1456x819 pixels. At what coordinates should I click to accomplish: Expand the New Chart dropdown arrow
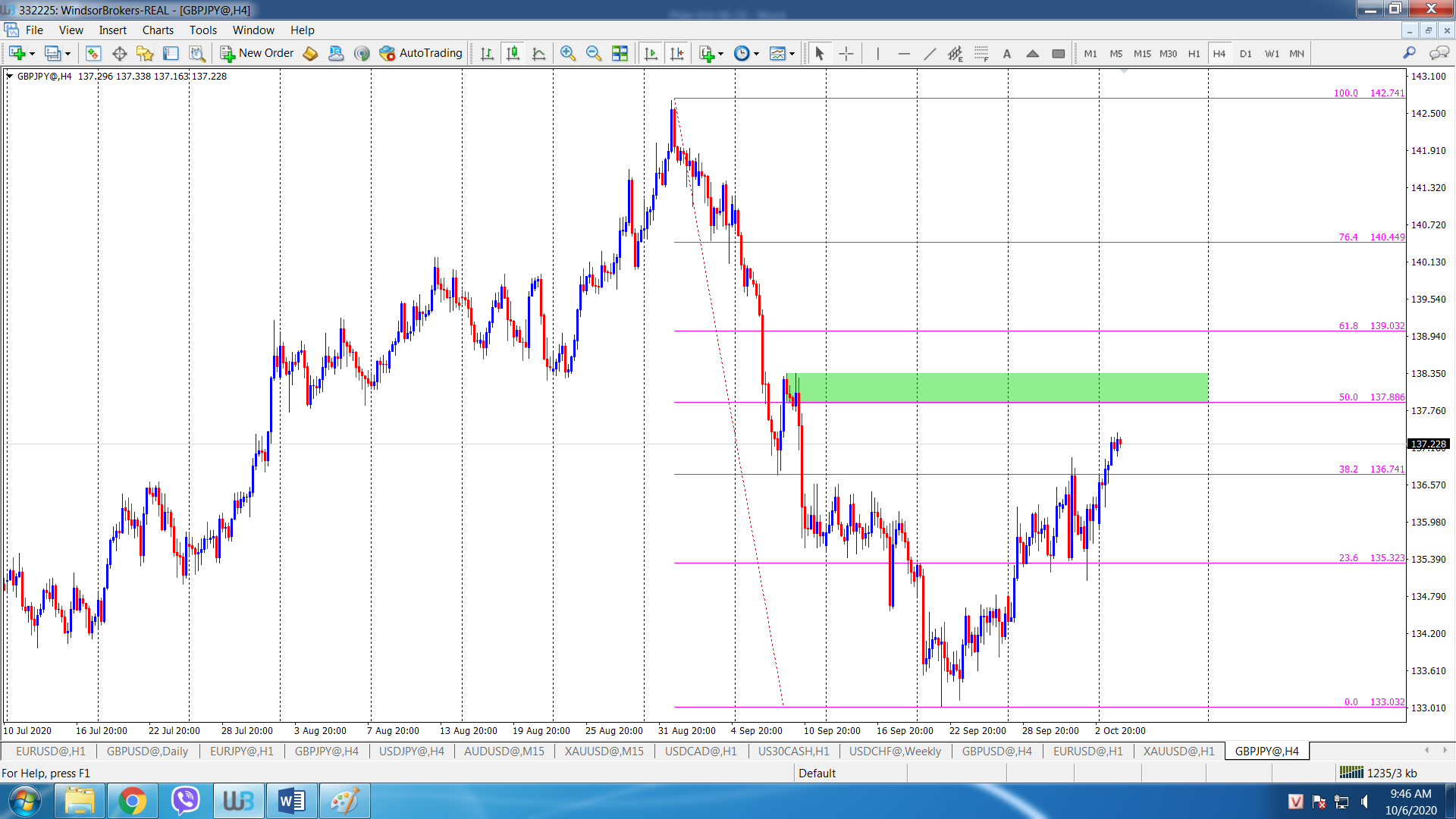tap(32, 53)
